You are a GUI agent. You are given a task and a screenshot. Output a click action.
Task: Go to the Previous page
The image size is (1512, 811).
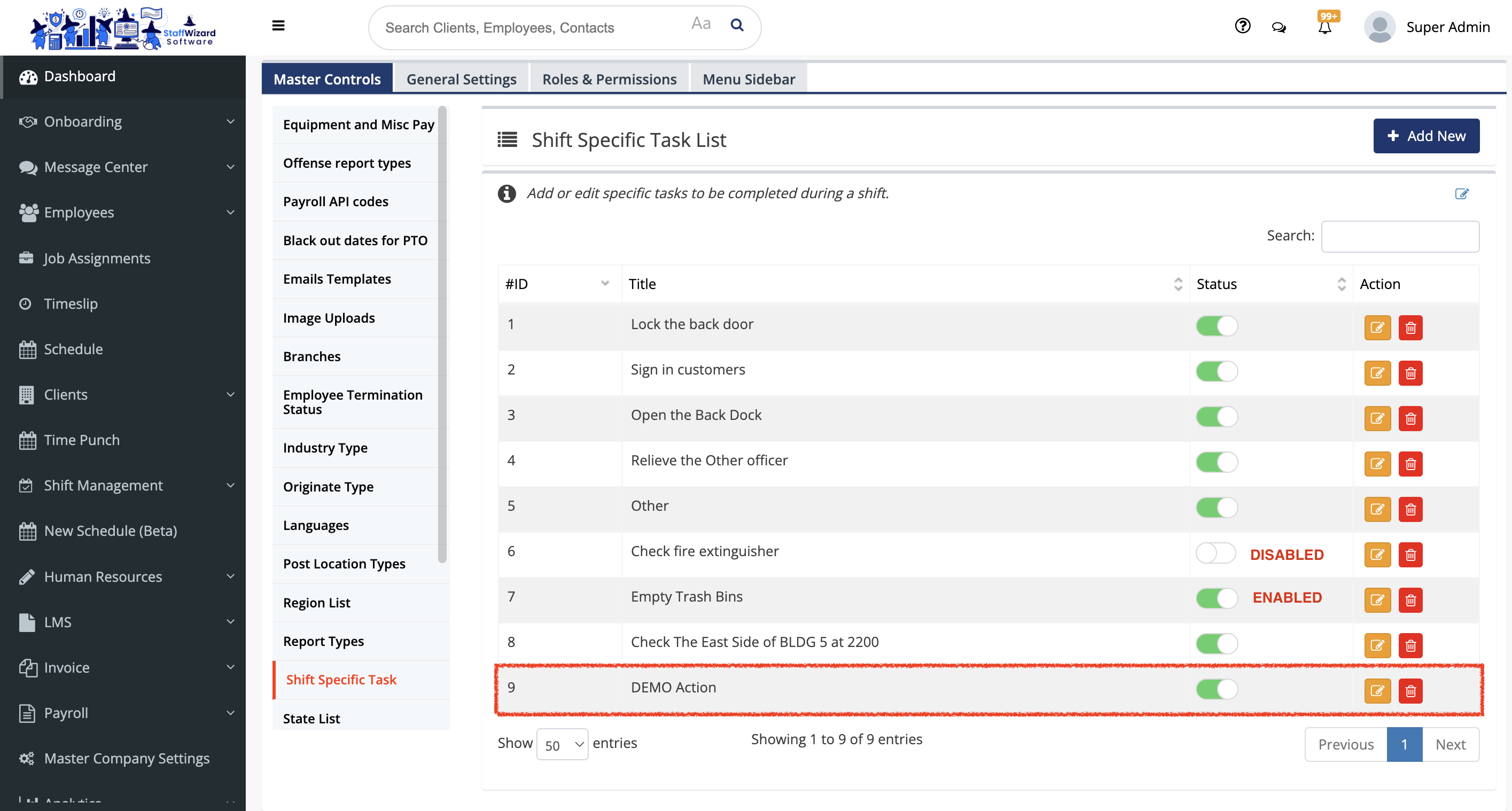1346,744
